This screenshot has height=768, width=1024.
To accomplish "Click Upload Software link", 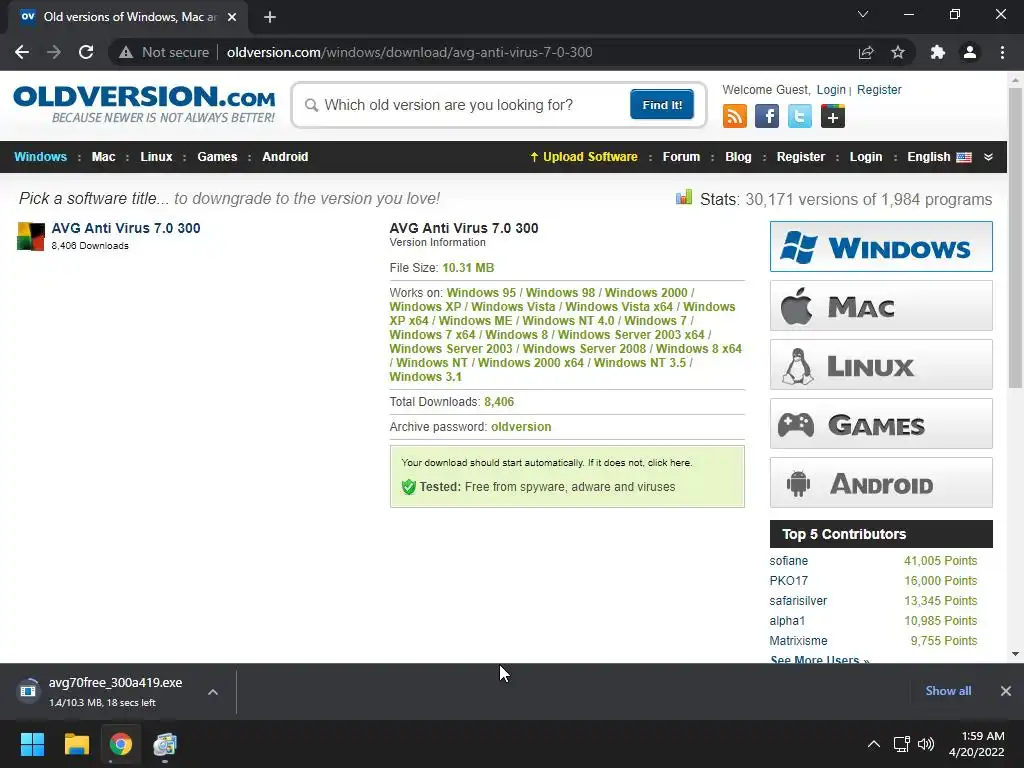I will pyautogui.click(x=584, y=157).
